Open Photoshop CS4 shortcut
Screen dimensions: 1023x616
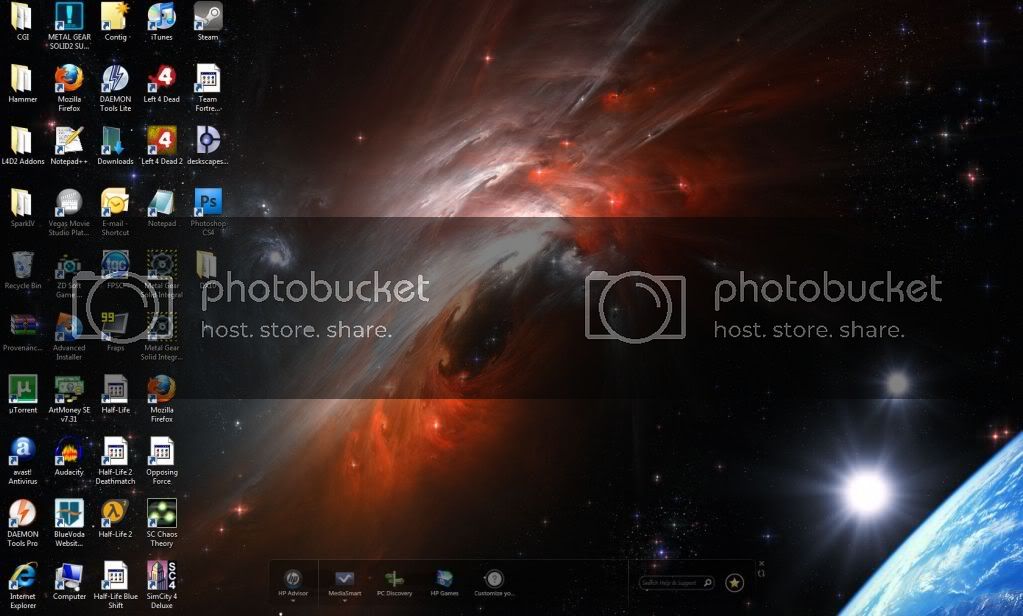pos(207,202)
